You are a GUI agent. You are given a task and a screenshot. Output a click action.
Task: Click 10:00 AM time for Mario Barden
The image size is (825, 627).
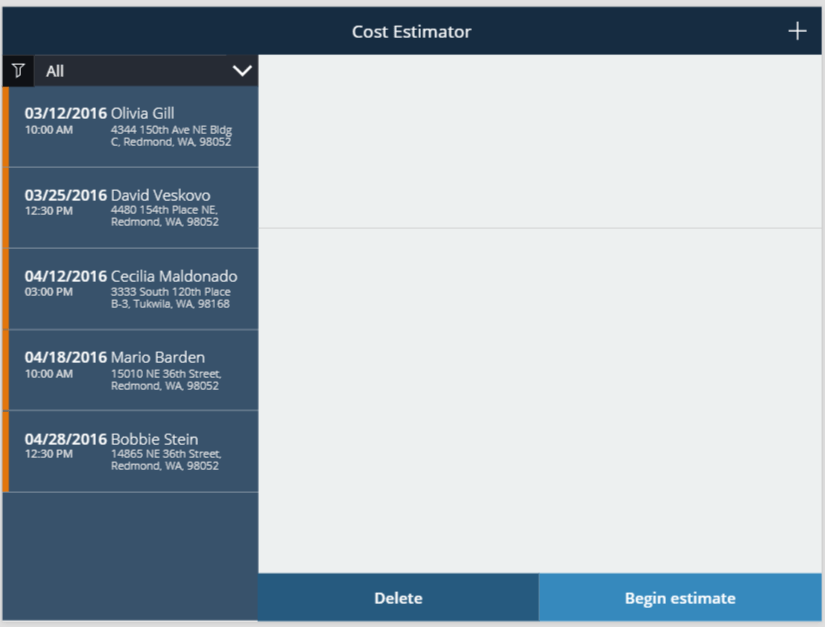tap(48, 373)
